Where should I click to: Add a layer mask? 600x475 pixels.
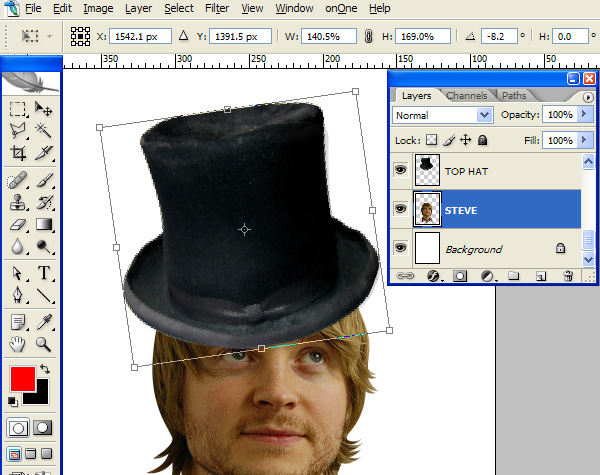[x=460, y=276]
